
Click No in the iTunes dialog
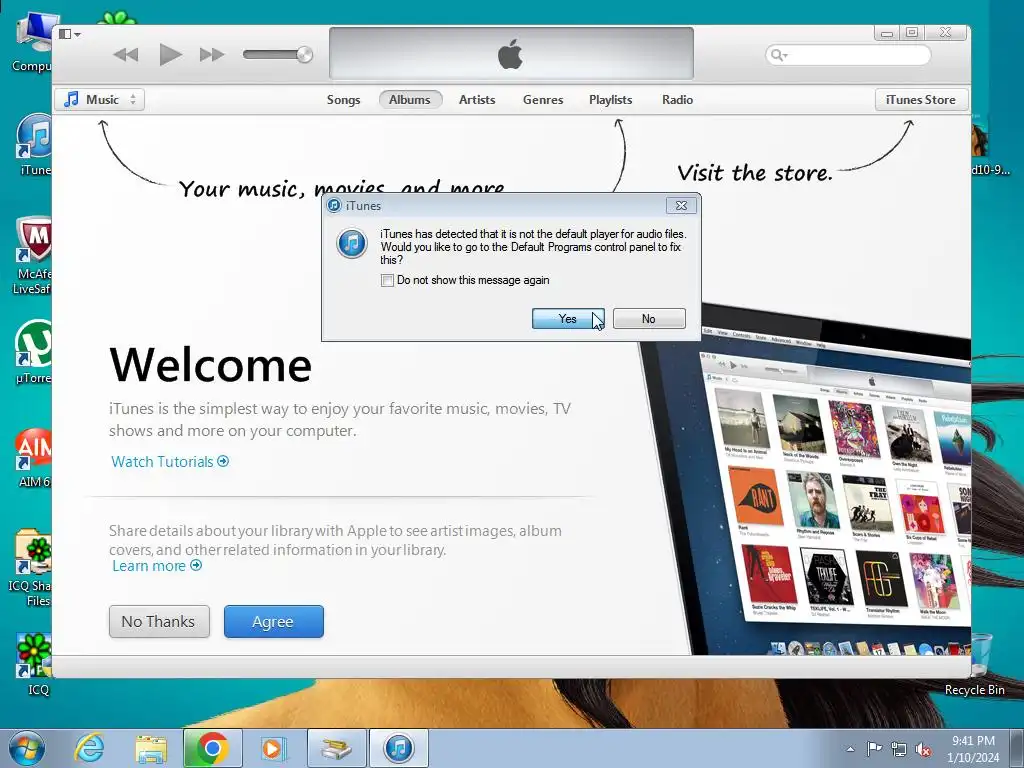[x=648, y=319]
